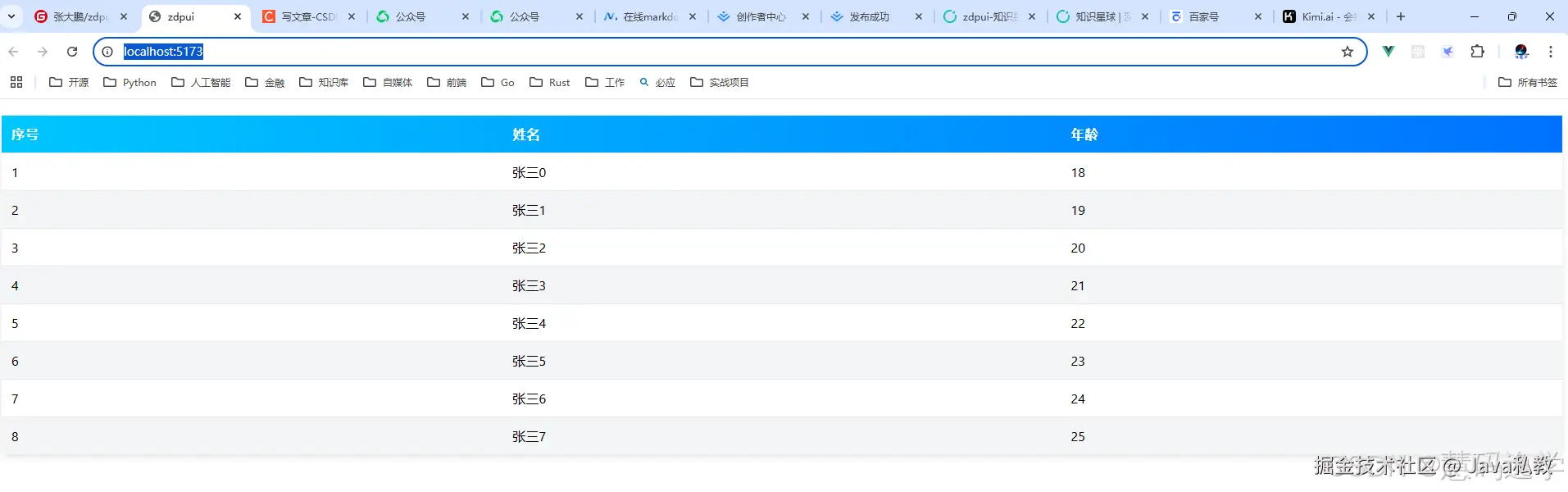View site information icon in address bar

[107, 52]
